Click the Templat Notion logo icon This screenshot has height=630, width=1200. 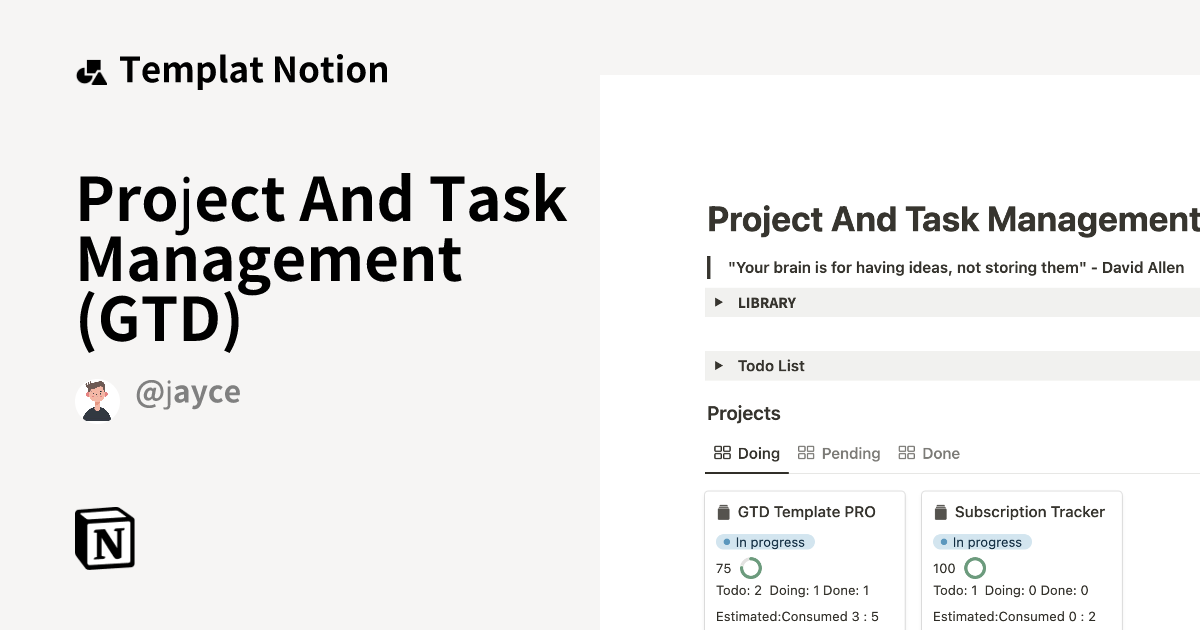pos(92,69)
